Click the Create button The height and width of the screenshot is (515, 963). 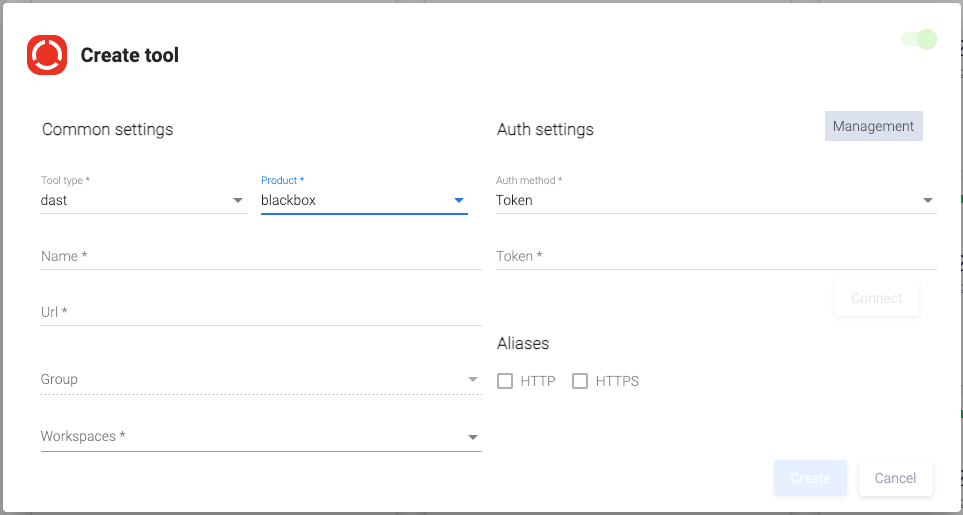click(810, 478)
